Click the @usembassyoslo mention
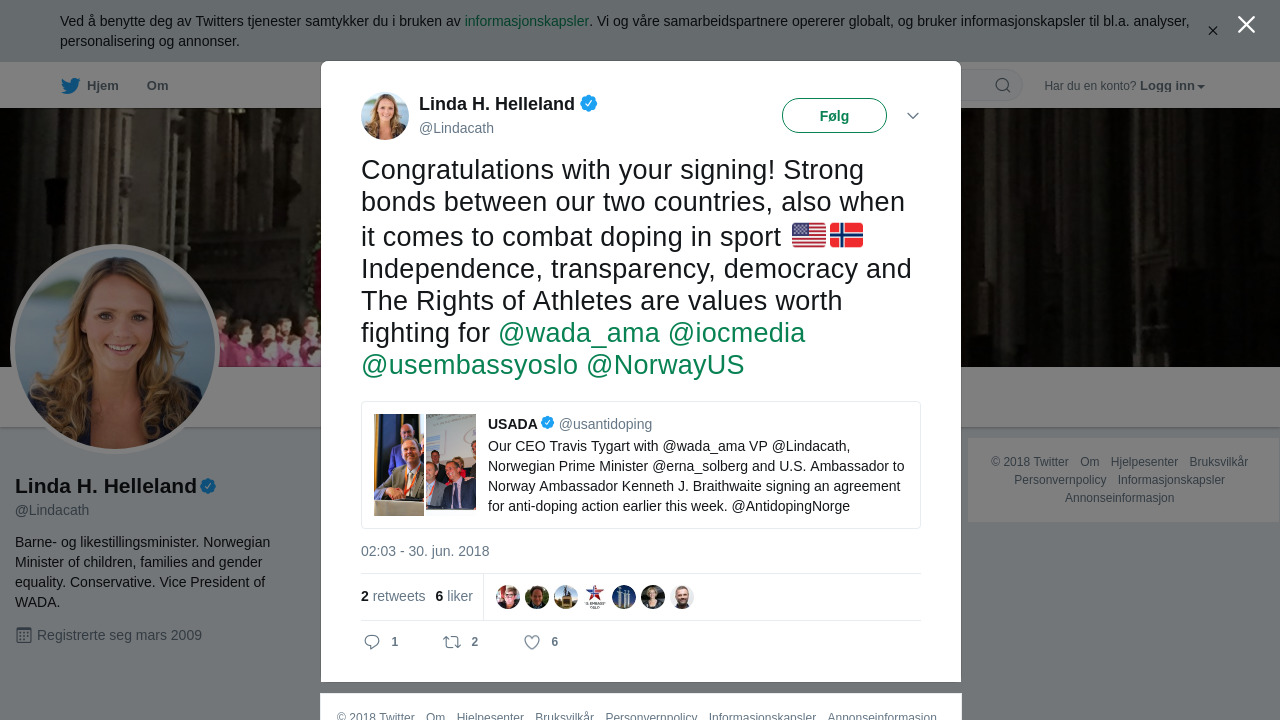This screenshot has width=1280, height=720. click(469, 365)
